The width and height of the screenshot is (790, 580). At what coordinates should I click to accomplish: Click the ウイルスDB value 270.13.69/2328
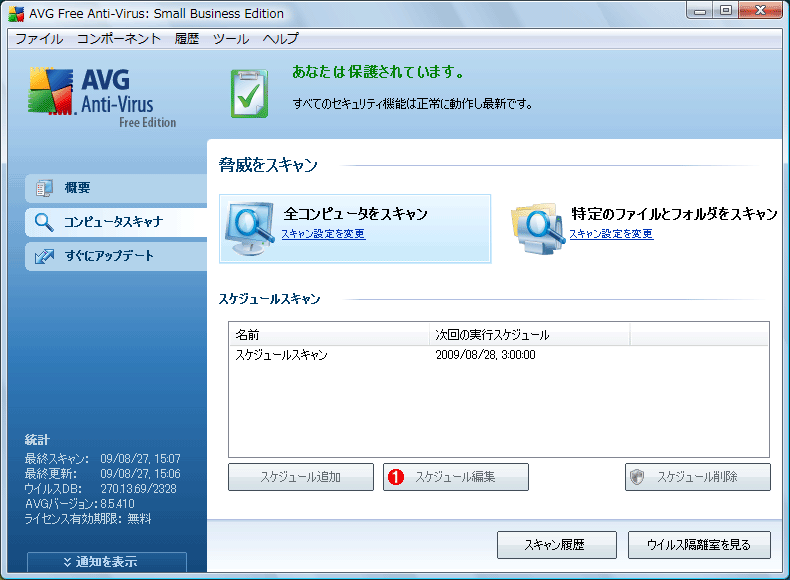139,489
